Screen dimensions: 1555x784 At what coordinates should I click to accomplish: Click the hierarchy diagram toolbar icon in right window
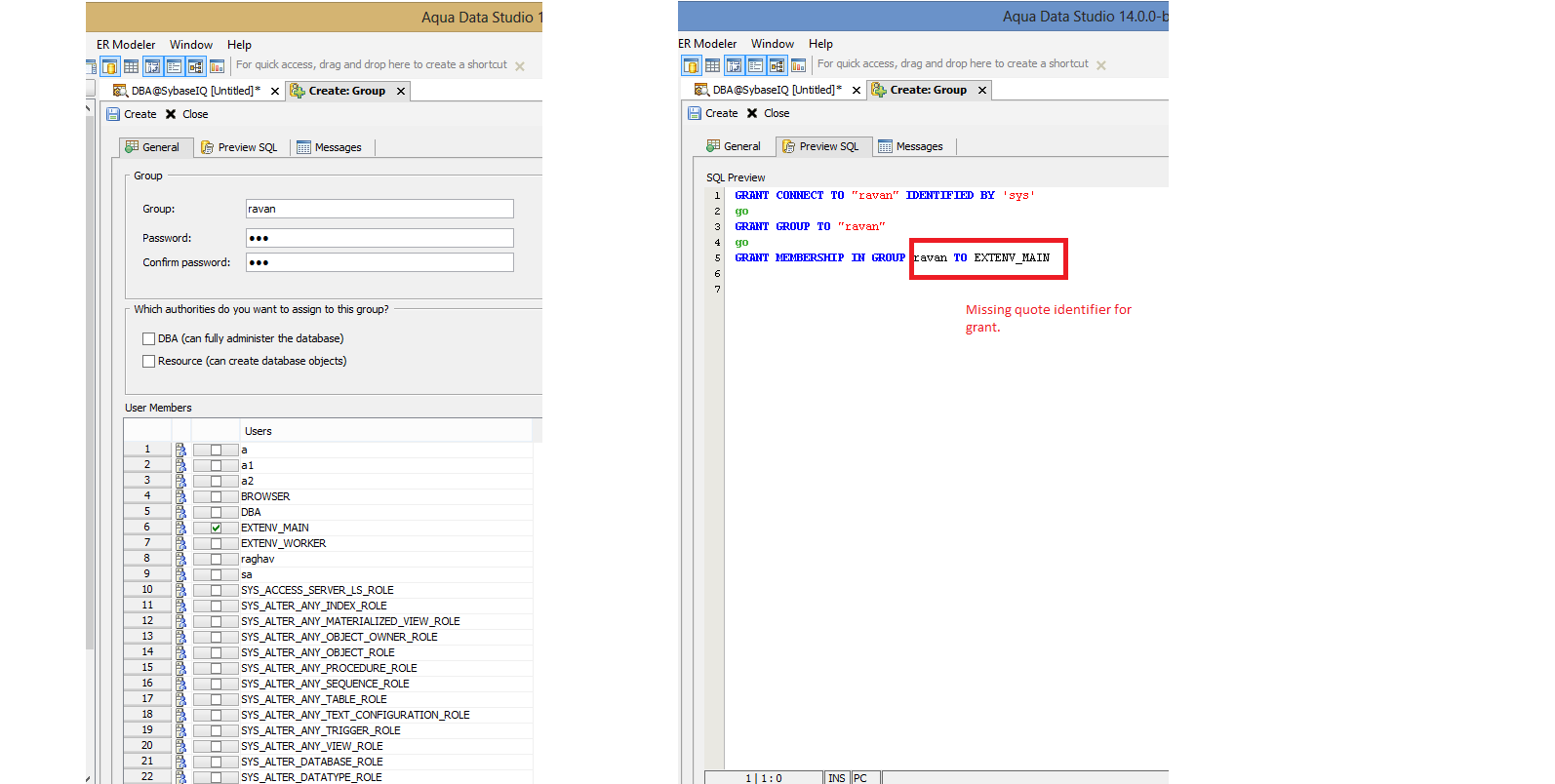coord(734,65)
